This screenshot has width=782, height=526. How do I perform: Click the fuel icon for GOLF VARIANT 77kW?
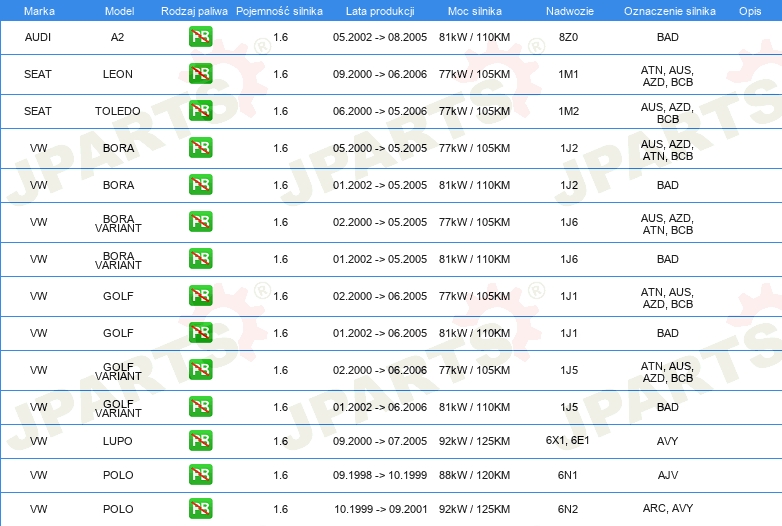click(x=200, y=370)
